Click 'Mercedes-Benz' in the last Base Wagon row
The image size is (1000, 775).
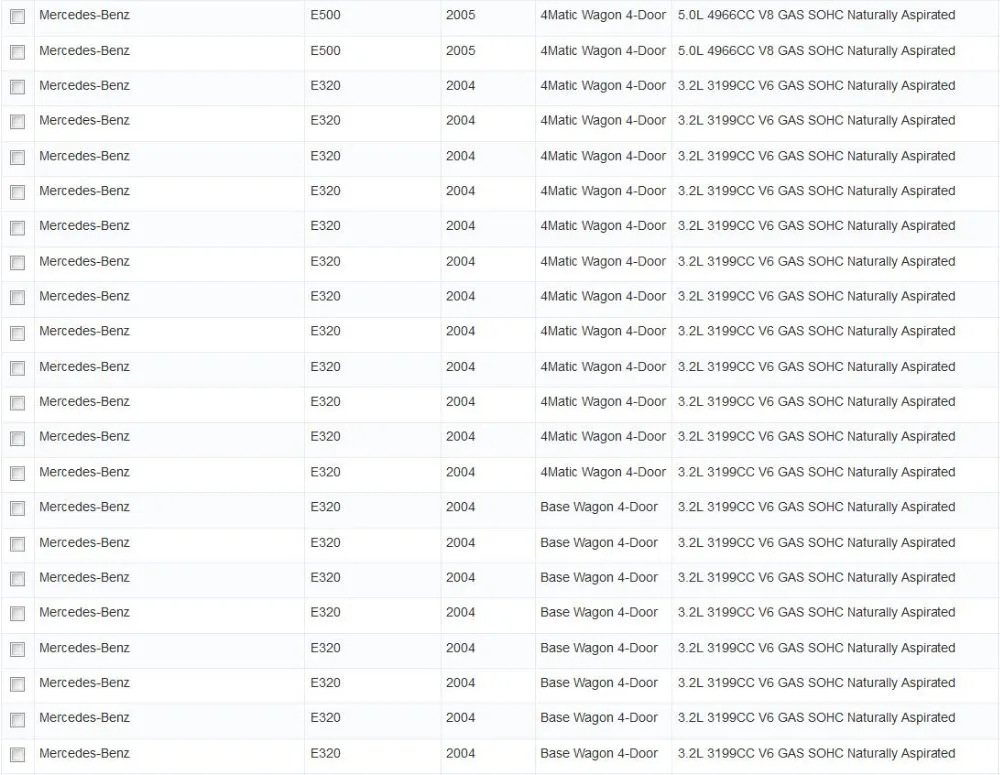[x=84, y=753]
